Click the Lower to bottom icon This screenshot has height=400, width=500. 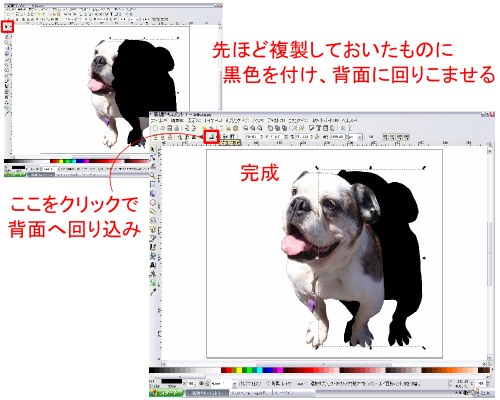(x=211, y=137)
